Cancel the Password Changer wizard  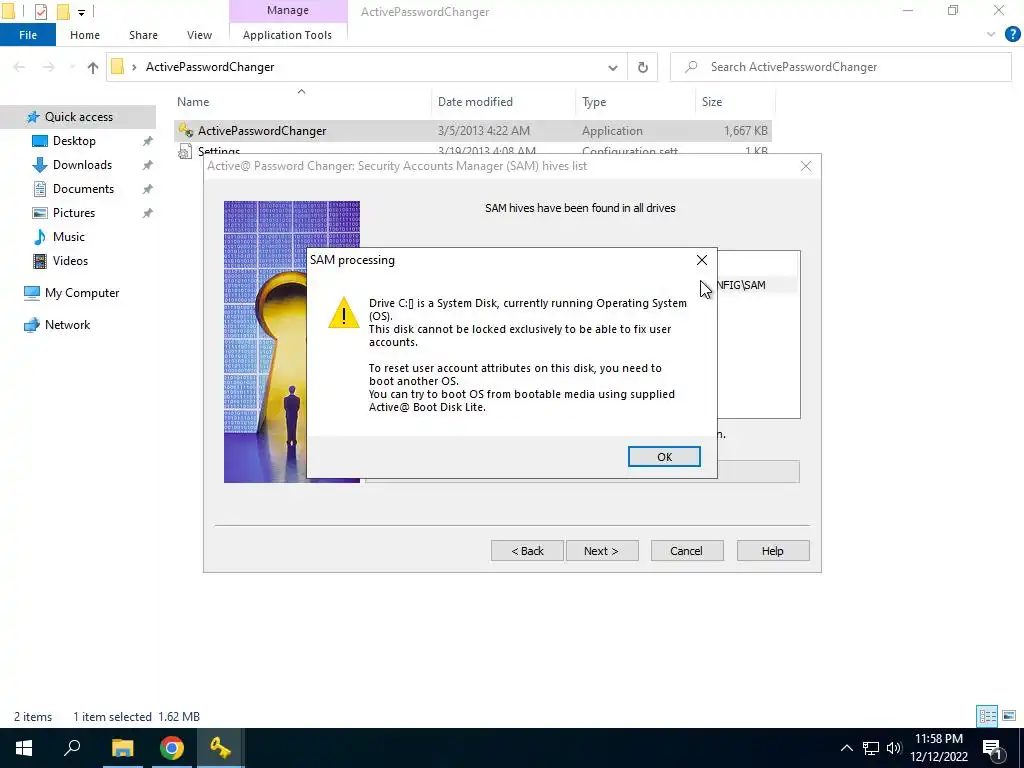pos(686,551)
